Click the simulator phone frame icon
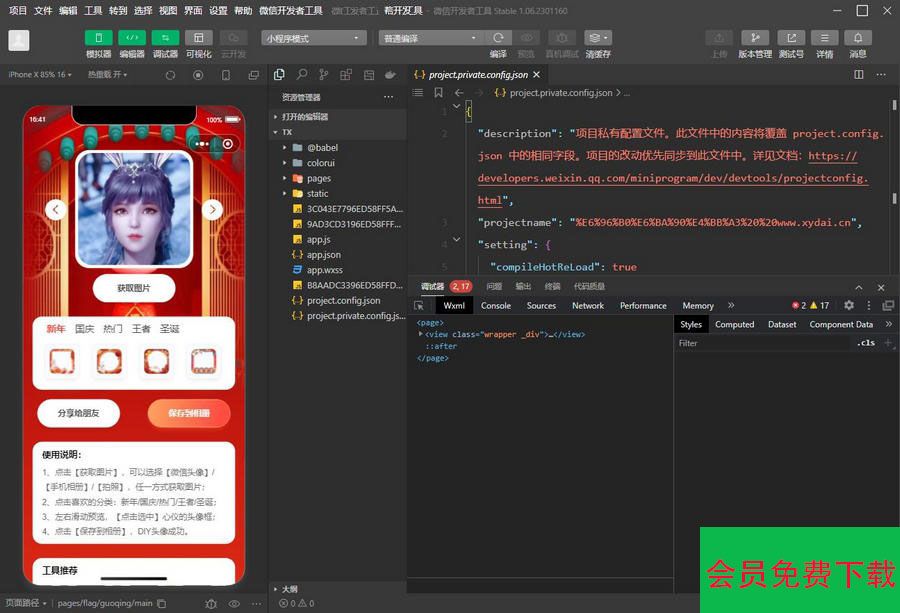Screen dimensions: 900x613 [x=226, y=75]
